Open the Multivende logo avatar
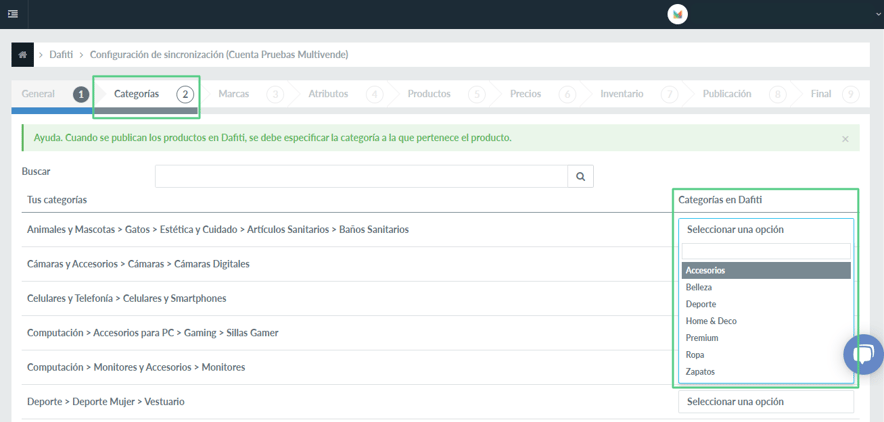Screen dimensions: 884x422 [x=677, y=14]
